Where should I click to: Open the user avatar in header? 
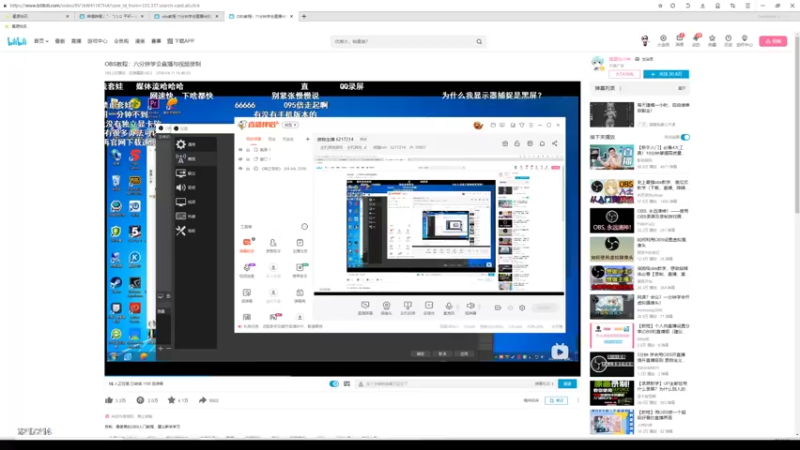[x=645, y=40]
